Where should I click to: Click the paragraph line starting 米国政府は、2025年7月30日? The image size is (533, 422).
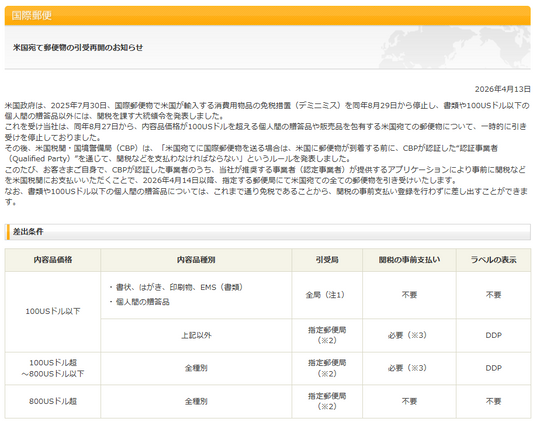click(267, 106)
